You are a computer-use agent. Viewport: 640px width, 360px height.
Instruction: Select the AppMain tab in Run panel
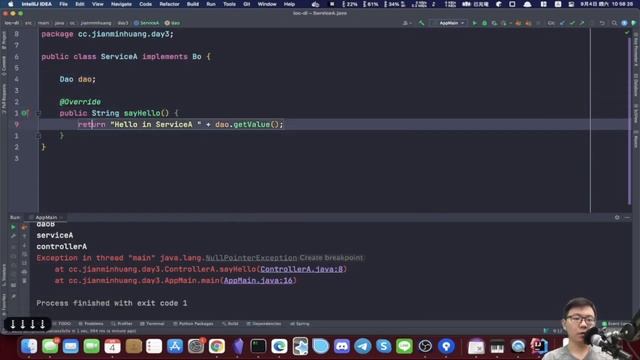click(x=46, y=218)
